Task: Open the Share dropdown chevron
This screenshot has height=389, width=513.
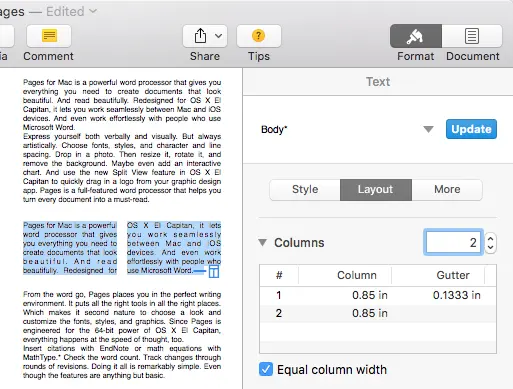Action: (x=218, y=36)
